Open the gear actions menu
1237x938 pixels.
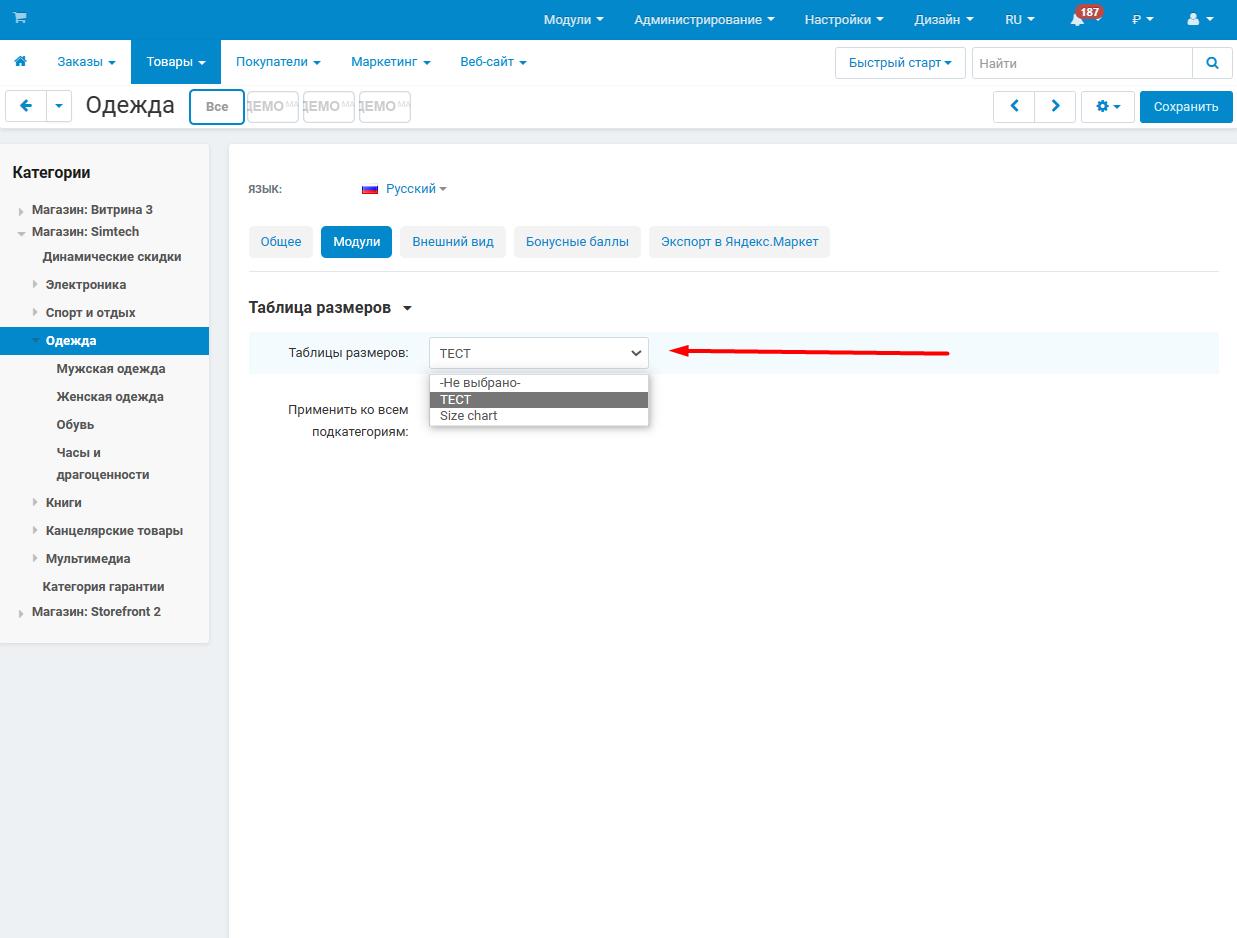tap(1107, 106)
